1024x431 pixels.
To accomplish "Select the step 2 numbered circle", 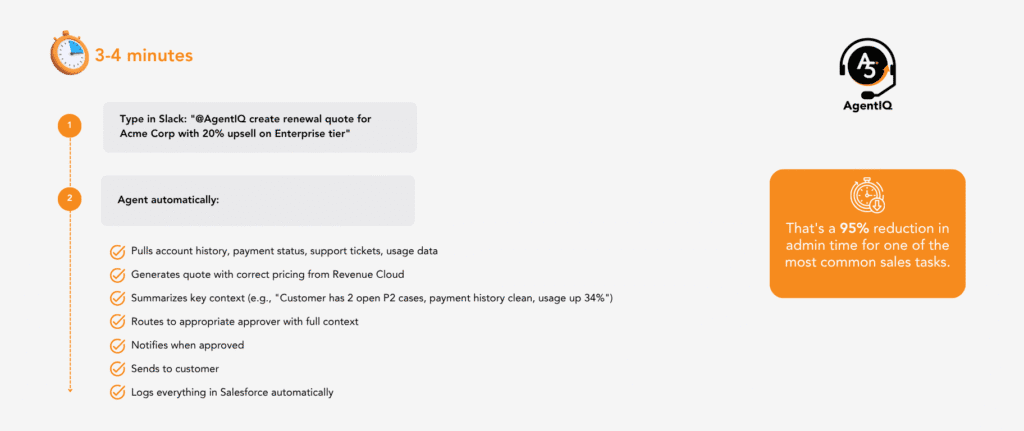I will [69, 200].
